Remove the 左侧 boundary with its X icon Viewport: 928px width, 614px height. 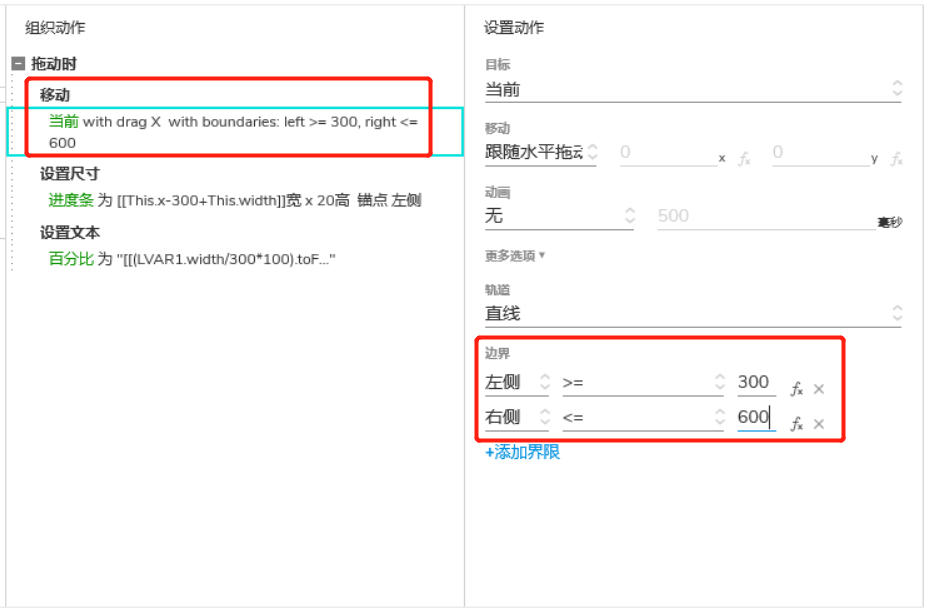pos(819,389)
